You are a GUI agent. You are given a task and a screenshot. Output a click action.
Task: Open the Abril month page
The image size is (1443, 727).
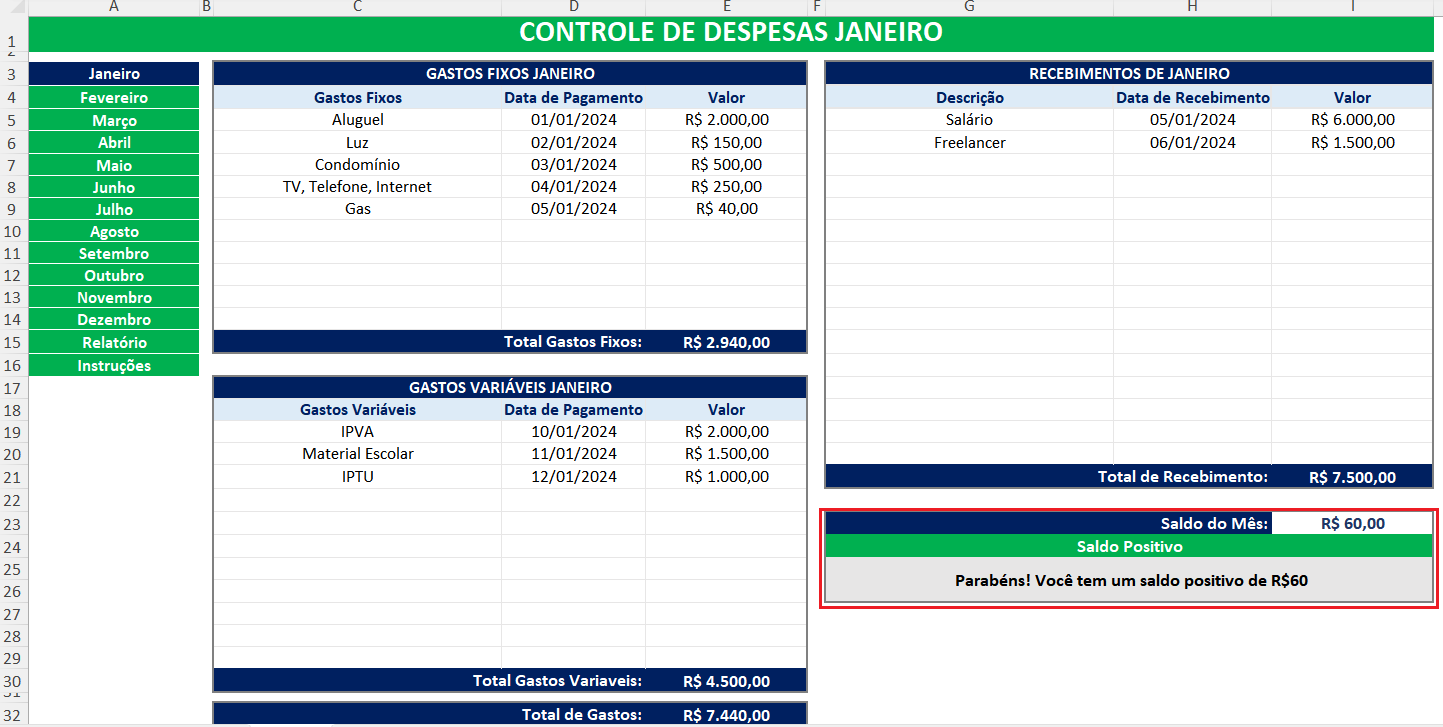pyautogui.click(x=114, y=142)
